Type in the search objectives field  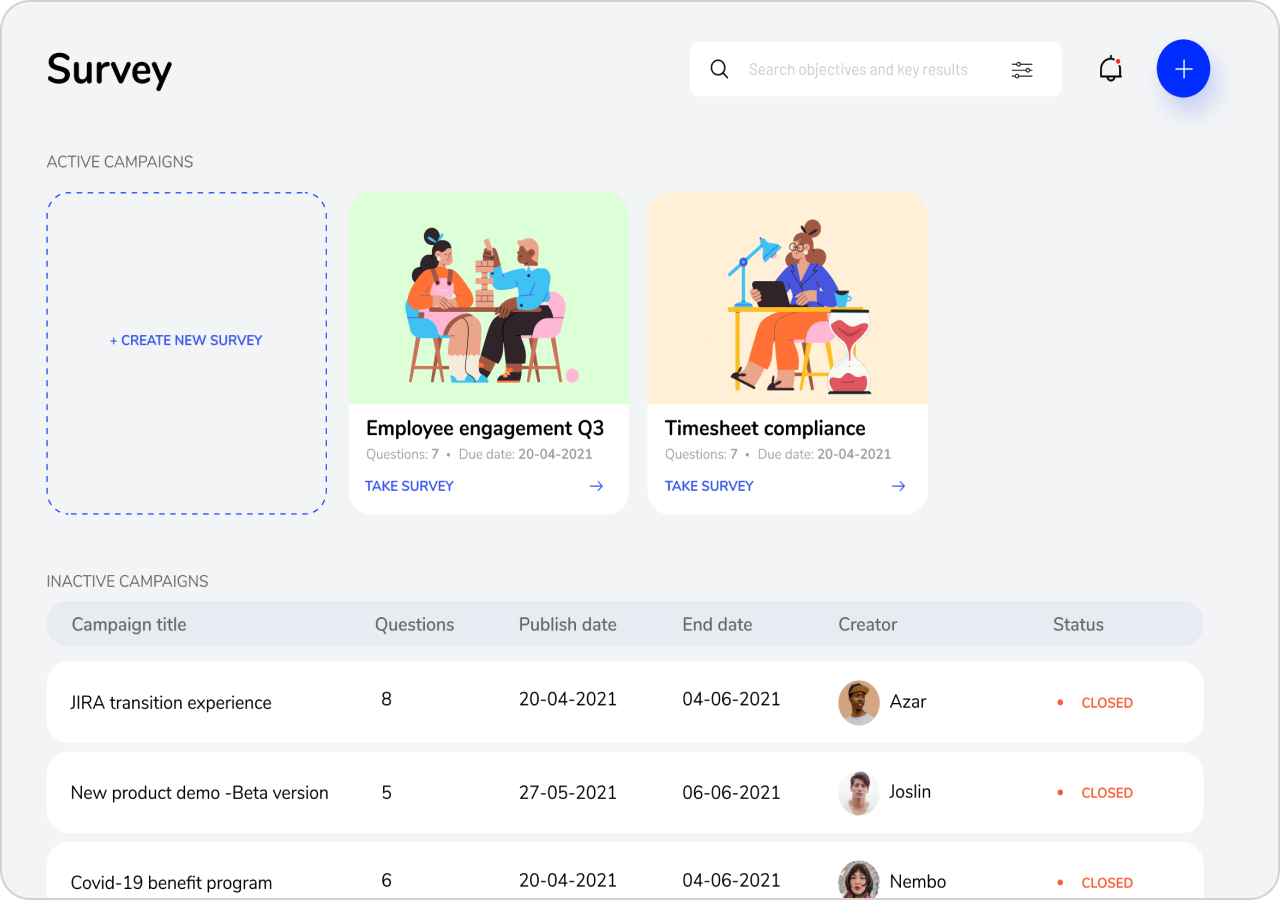coord(858,70)
